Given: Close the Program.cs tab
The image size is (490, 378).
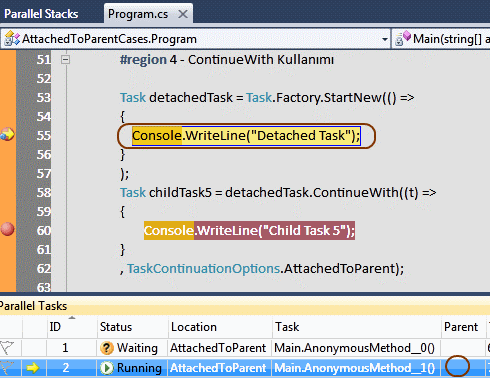Looking at the screenshot, I should tap(183, 14).
